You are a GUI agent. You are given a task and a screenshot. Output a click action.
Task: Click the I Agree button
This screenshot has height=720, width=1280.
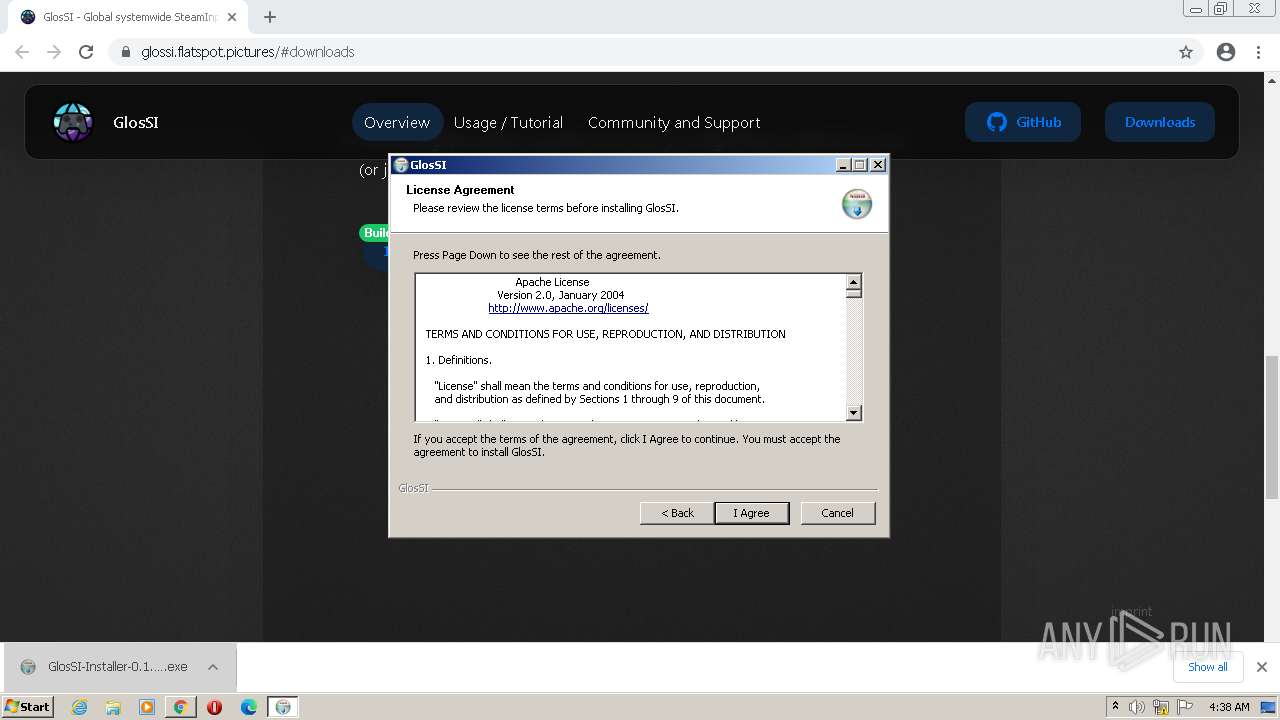(x=751, y=513)
